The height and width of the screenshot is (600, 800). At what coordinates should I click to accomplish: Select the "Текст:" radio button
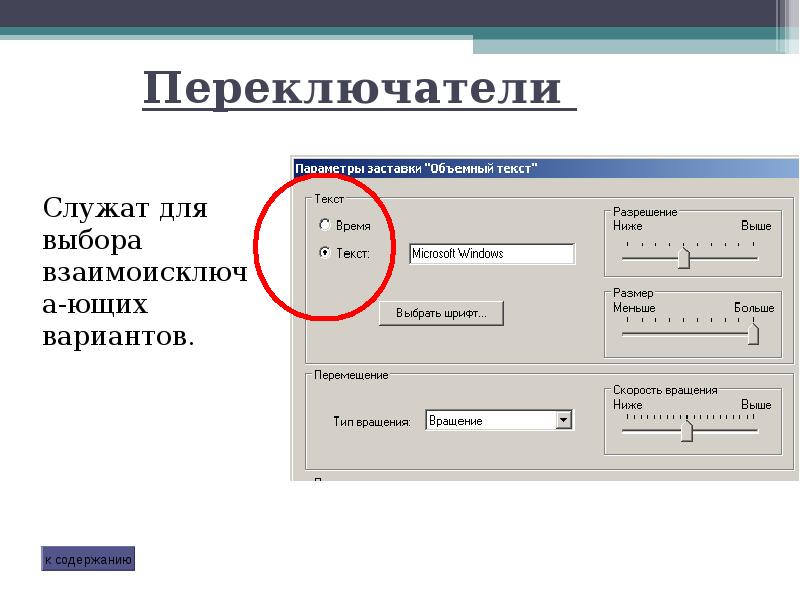(324, 253)
